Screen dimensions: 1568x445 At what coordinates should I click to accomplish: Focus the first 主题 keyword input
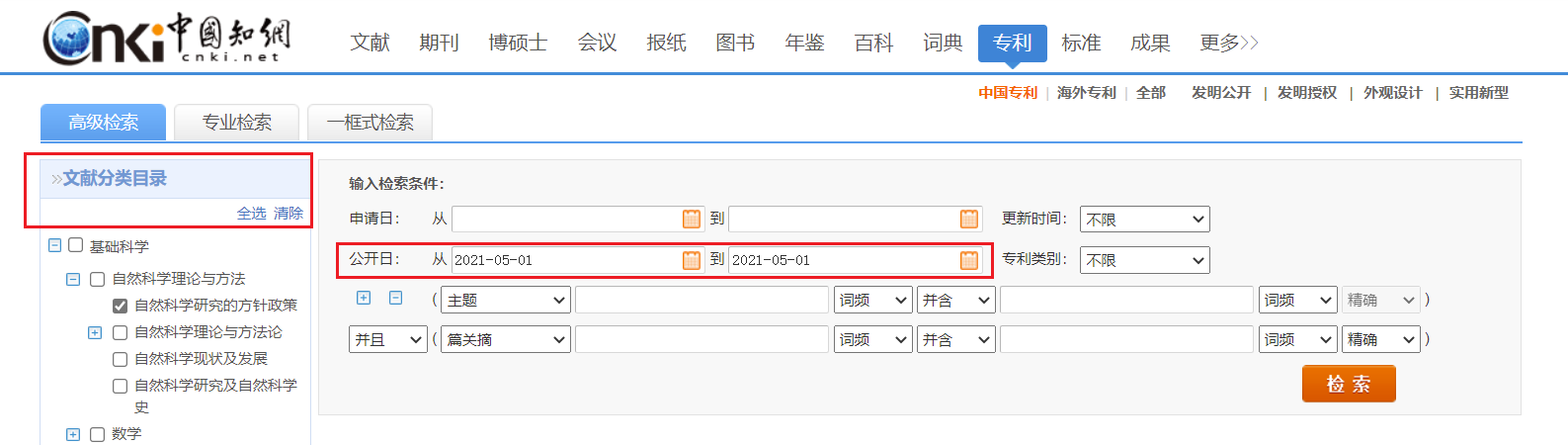tap(701, 300)
